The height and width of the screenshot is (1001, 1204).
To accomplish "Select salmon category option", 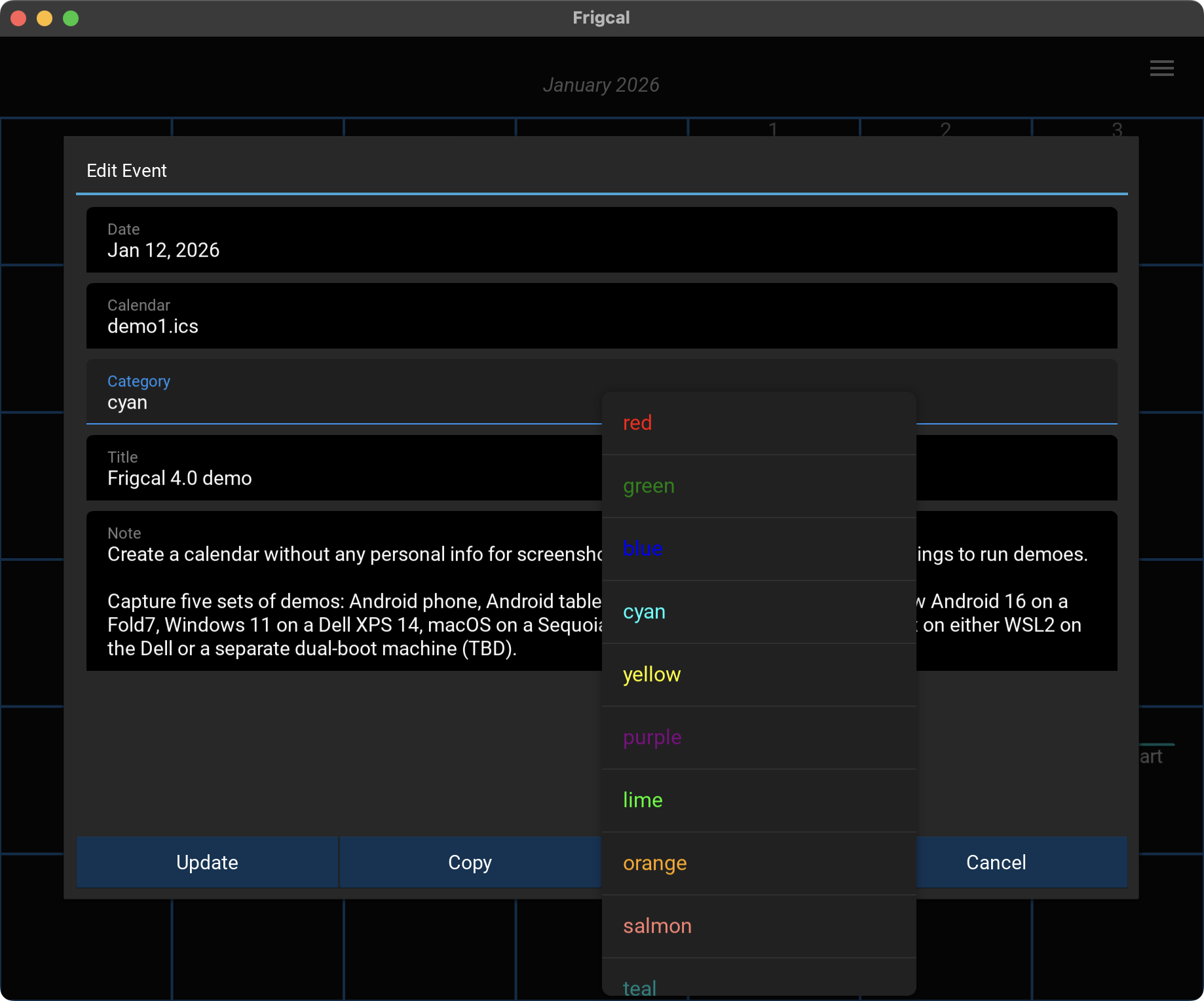I will [x=758, y=926].
